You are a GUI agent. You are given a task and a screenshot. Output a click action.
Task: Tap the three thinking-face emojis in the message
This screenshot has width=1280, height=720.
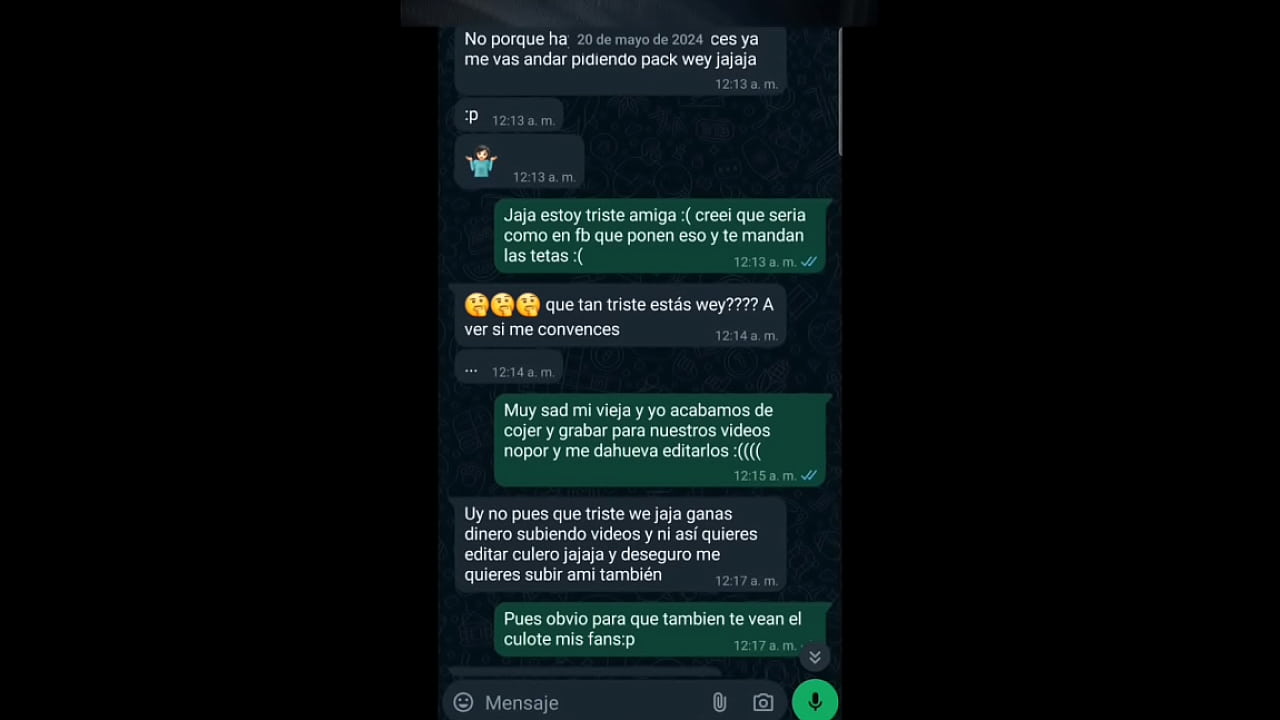pos(502,305)
